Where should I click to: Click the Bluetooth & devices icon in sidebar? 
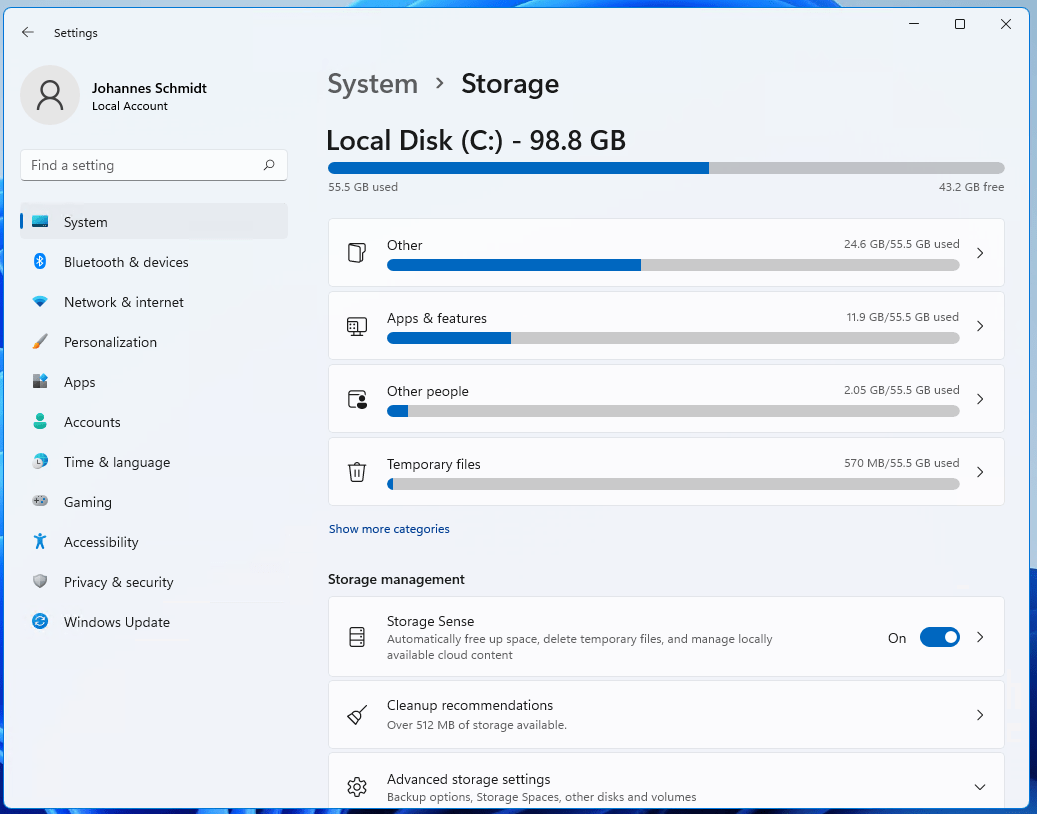(x=40, y=262)
